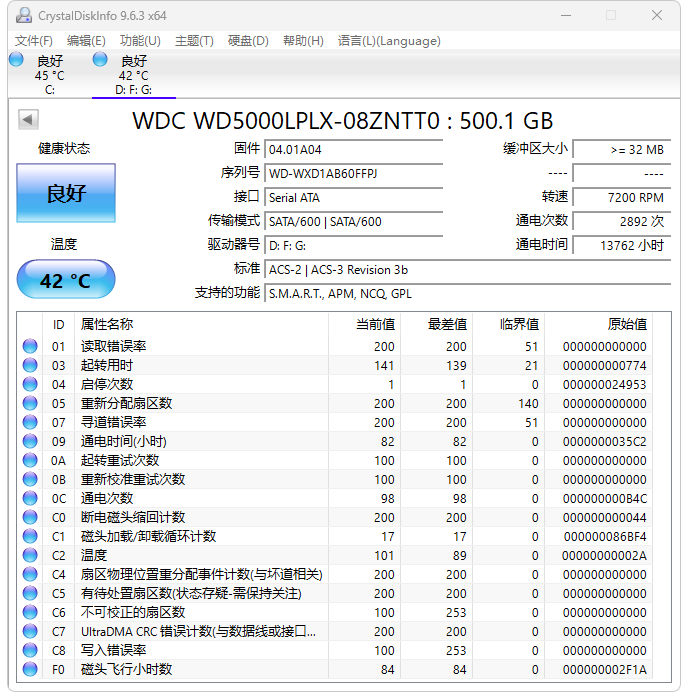This screenshot has width=688, height=699.
Task: Click status orb for attribute F0 磁头飞行小时数
Action: 30,670
